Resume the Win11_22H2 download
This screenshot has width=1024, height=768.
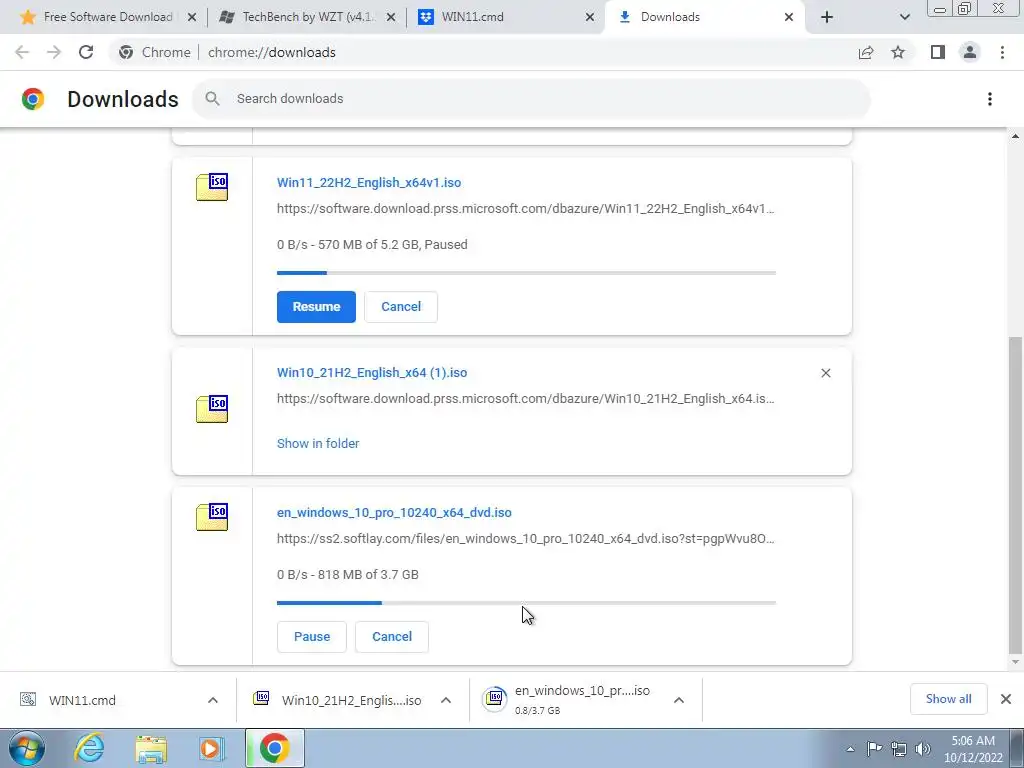(x=316, y=307)
